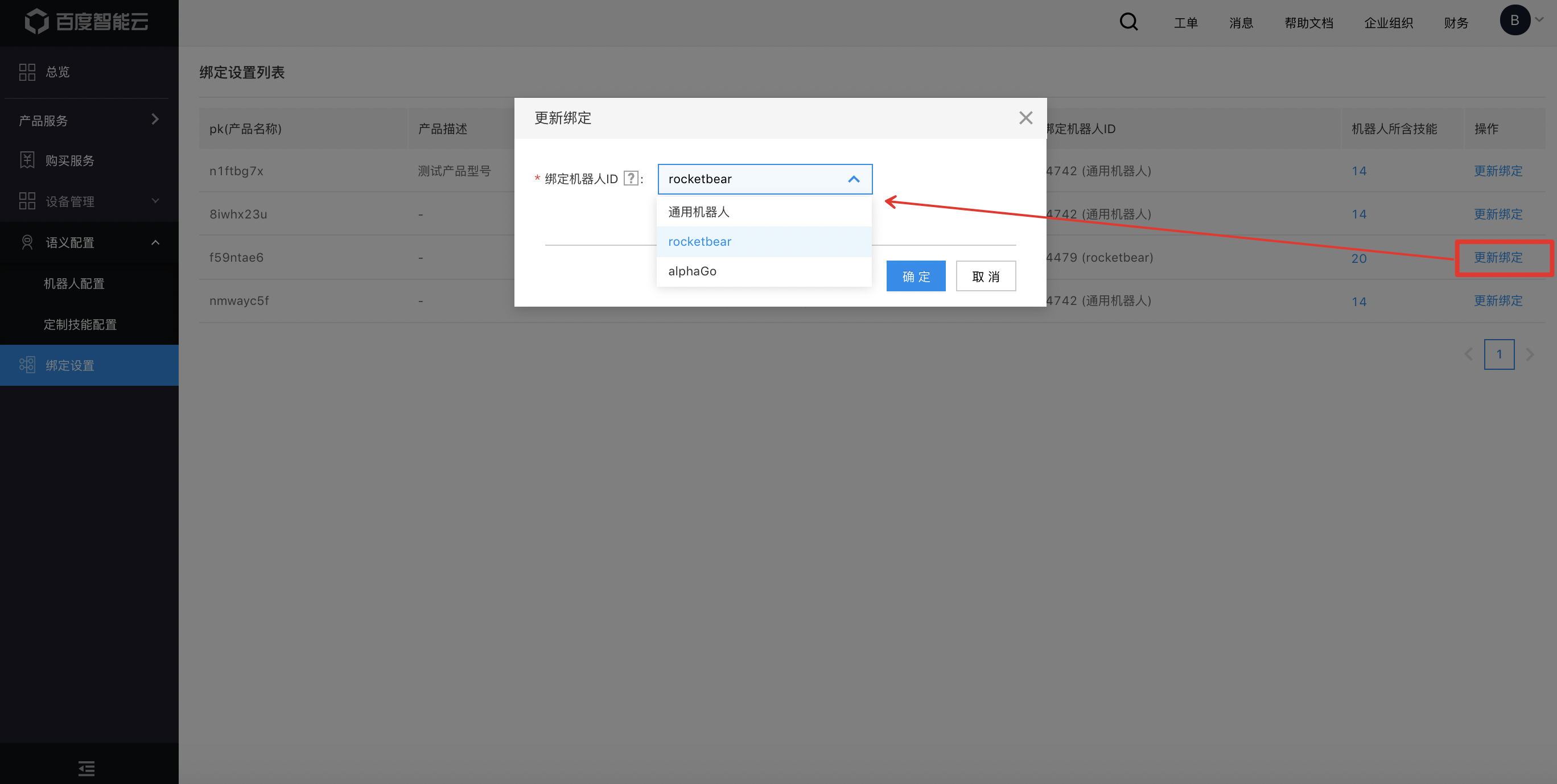Image resolution: width=1557 pixels, height=784 pixels.
Task: Expand the 产品服务 arrow
Action: 155,119
